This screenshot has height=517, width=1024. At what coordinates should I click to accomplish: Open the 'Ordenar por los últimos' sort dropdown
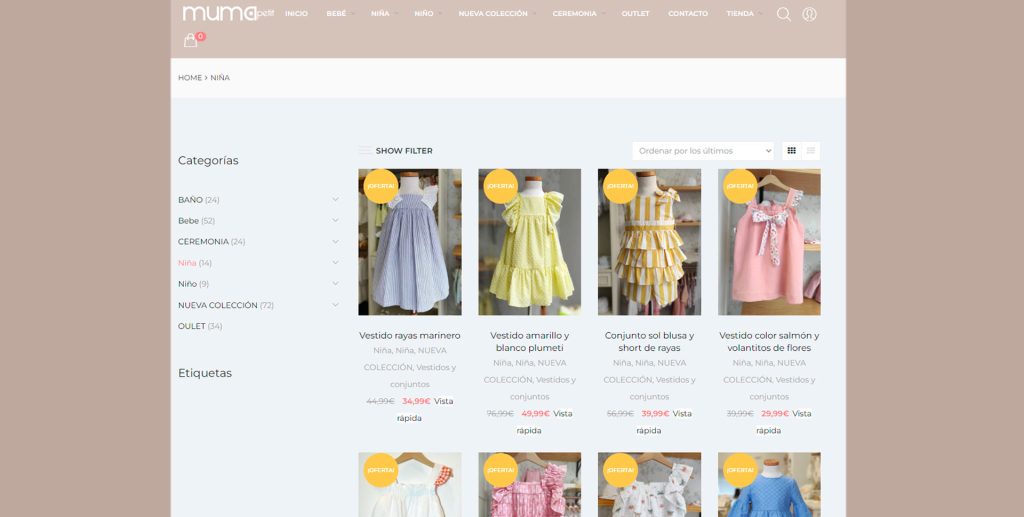coord(703,151)
